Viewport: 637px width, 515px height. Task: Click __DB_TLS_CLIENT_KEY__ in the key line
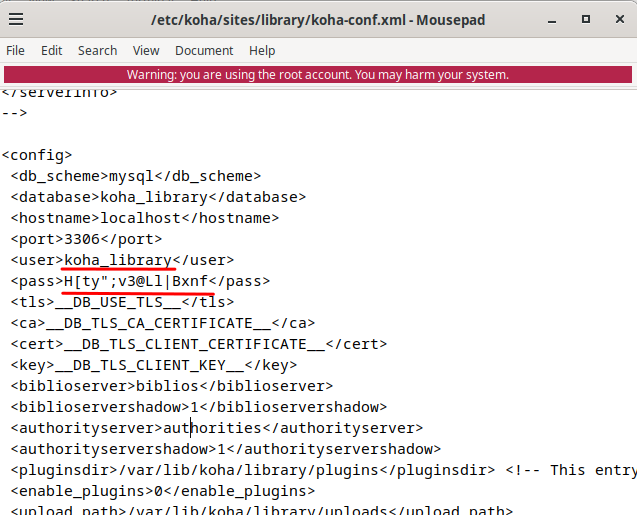[149, 365]
